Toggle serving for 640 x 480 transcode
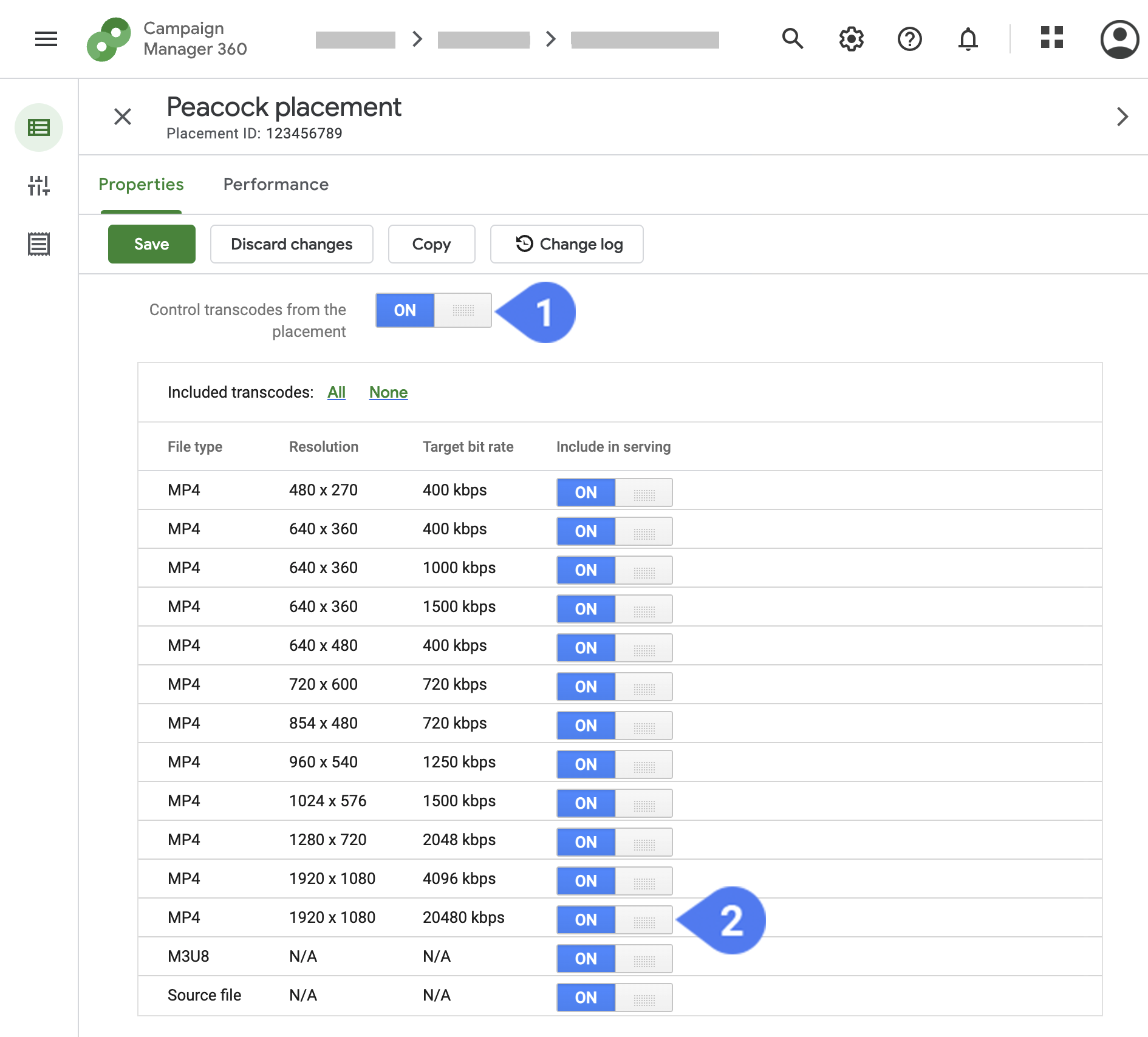The height and width of the screenshot is (1037, 1148). (x=615, y=648)
